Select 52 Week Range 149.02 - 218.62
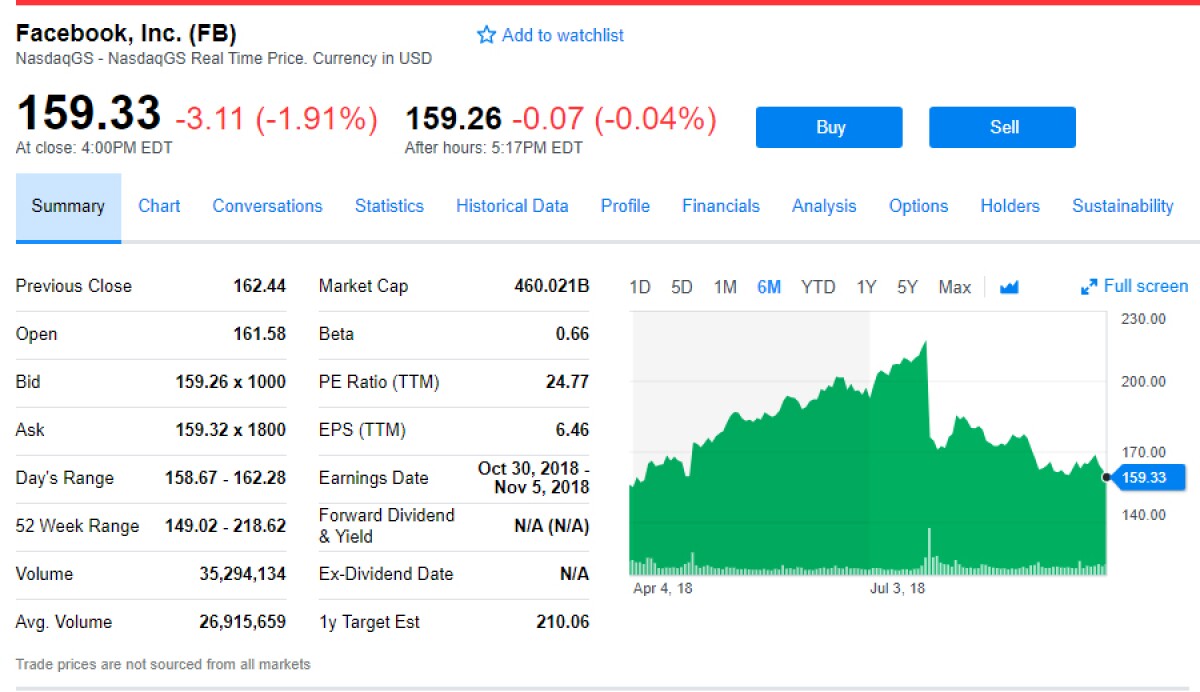Viewport: 1200px width, 692px height. click(x=225, y=526)
